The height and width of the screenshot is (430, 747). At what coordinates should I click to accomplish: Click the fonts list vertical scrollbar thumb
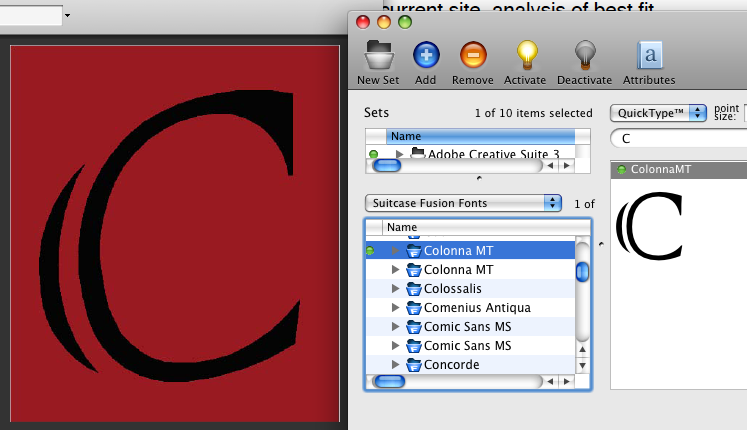pos(582,272)
